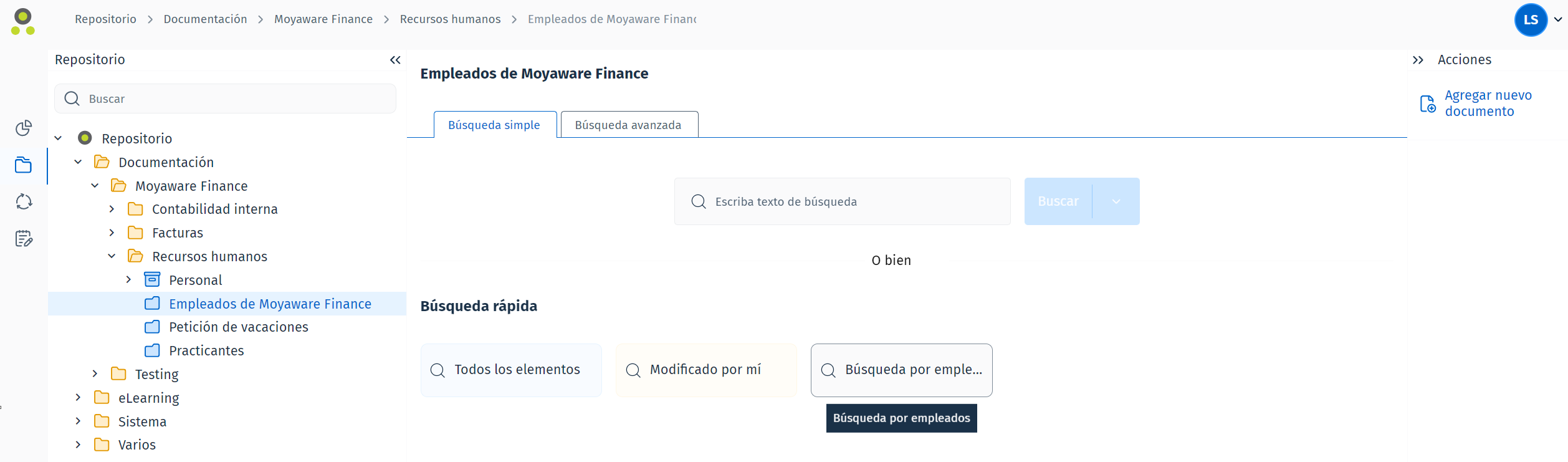Viewport: 1568px width, 462px height.
Task: Open the tasks checklist sidebar icon
Action: [x=24, y=239]
